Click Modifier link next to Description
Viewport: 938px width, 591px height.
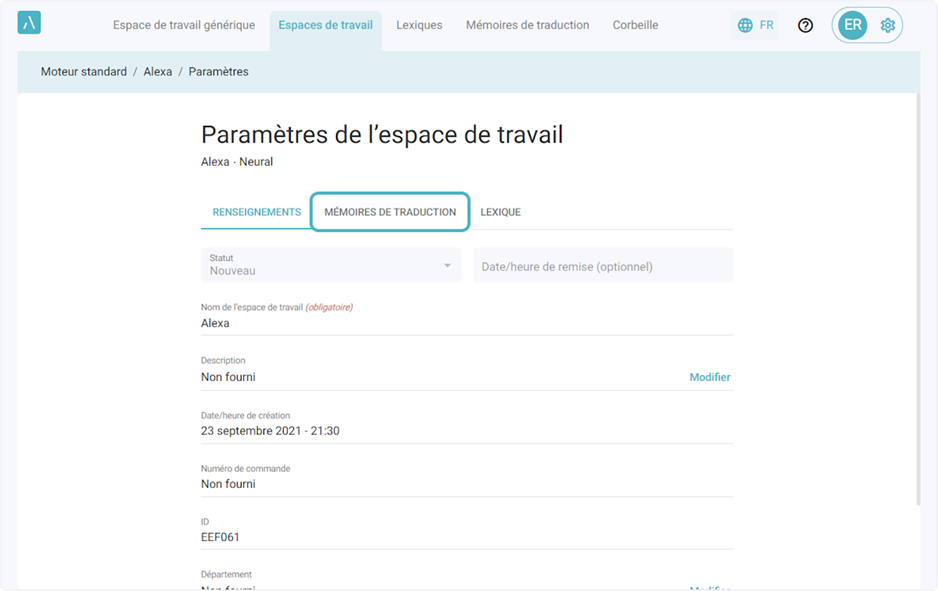pos(709,377)
